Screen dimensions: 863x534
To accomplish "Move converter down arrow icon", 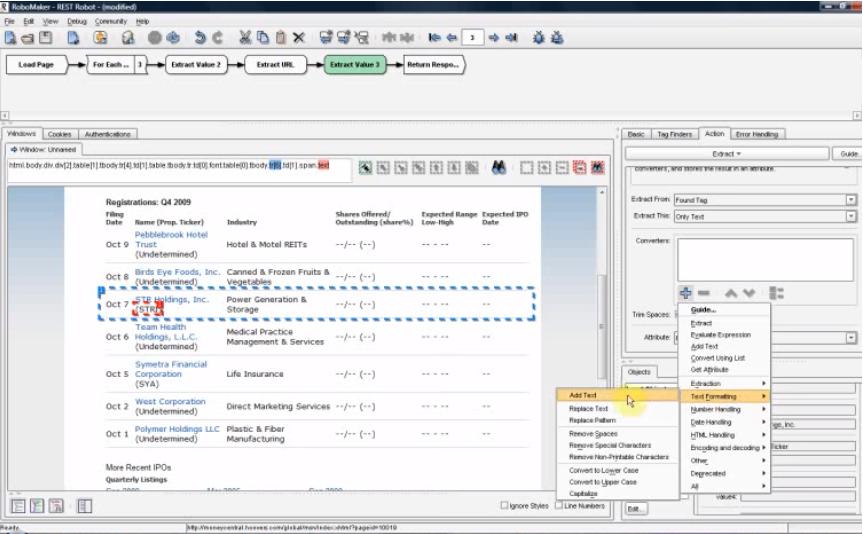I will tap(749, 293).
